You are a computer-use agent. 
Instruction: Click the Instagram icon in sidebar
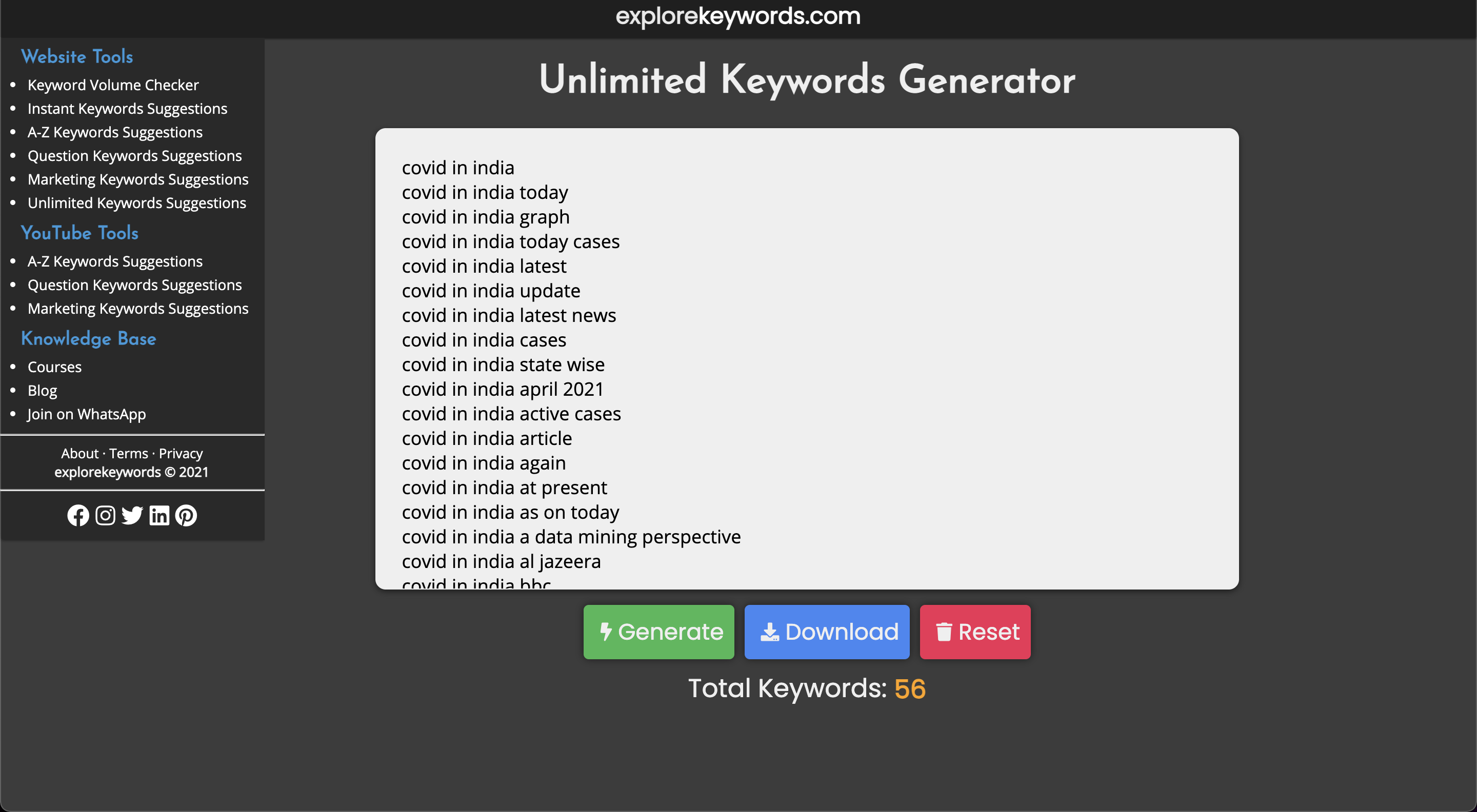[x=105, y=515]
